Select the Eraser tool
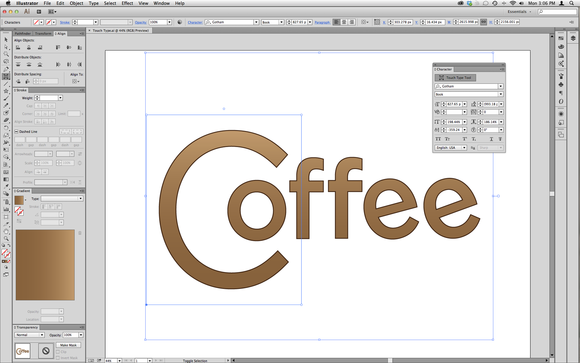The width and height of the screenshot is (580, 363). click(6, 120)
